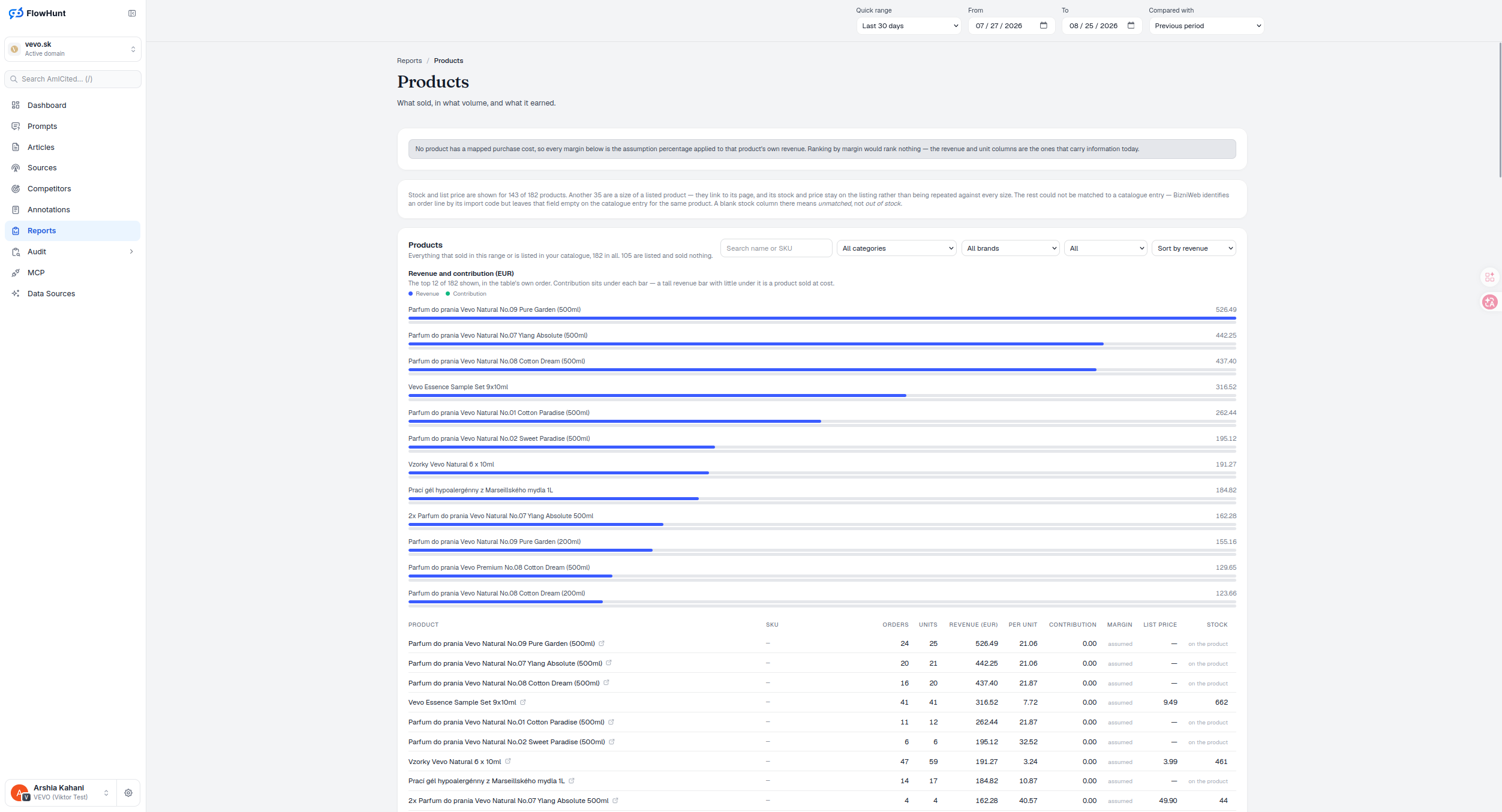Click list price 49.90 in the table
The width and height of the screenshot is (1502, 812).
[x=1168, y=801]
